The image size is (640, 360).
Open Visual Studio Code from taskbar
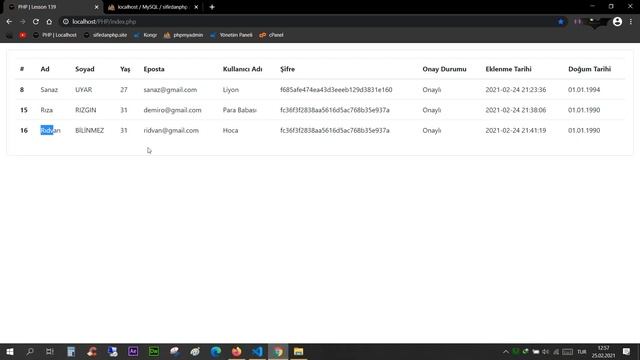click(x=257, y=351)
